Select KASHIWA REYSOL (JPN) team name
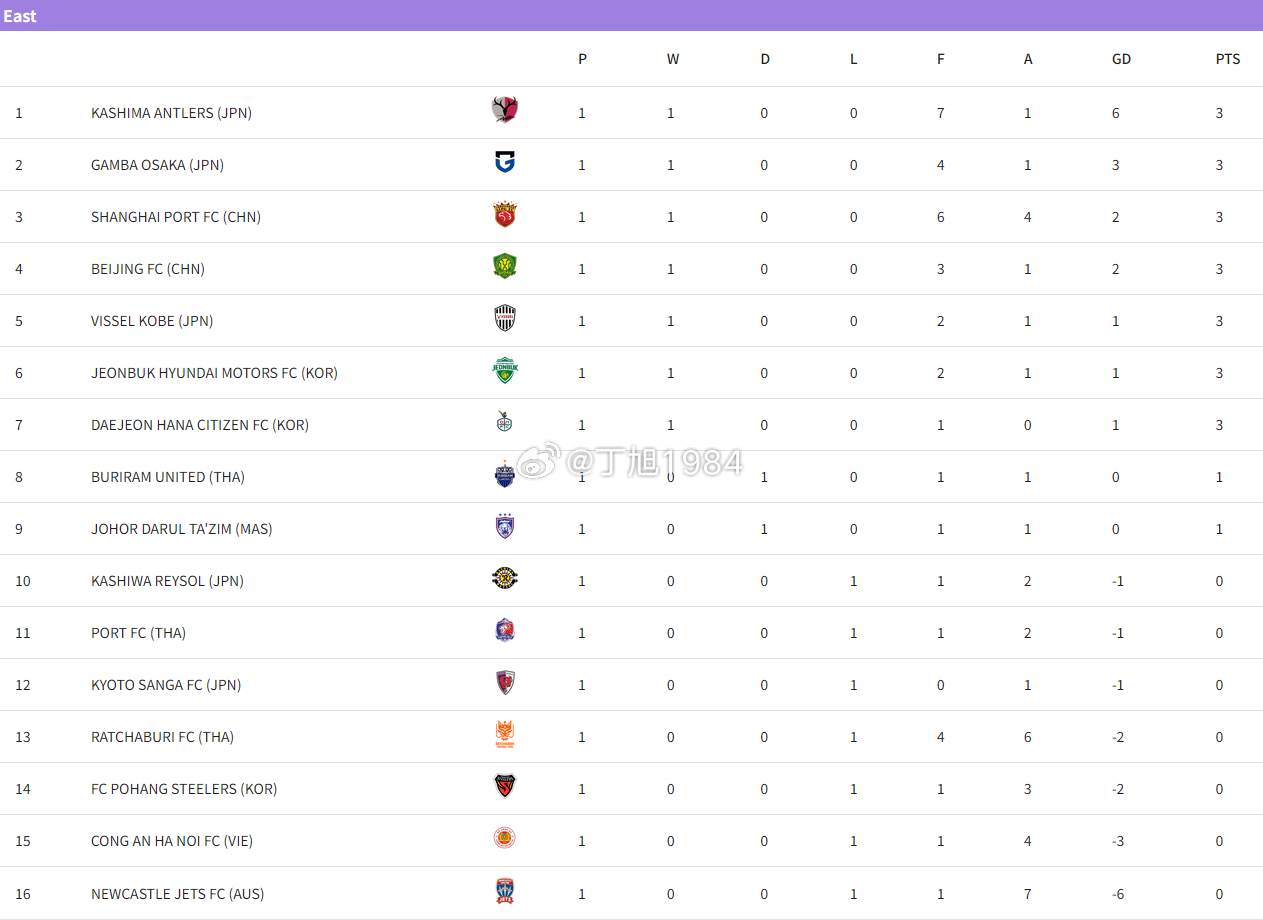This screenshot has width=1263, height=920. [x=167, y=581]
